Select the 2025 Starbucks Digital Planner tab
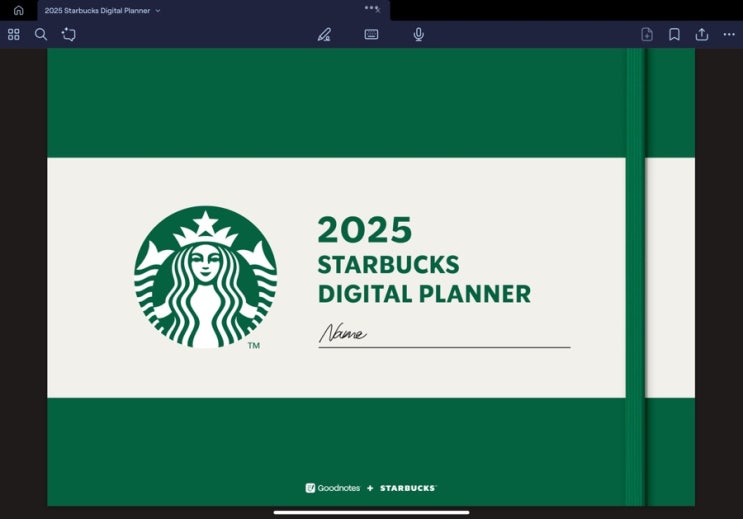This screenshot has width=743, height=519. tap(97, 10)
